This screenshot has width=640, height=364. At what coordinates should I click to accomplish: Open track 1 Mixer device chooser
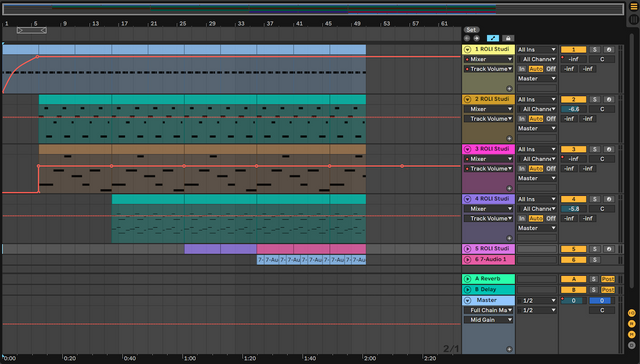(x=488, y=59)
